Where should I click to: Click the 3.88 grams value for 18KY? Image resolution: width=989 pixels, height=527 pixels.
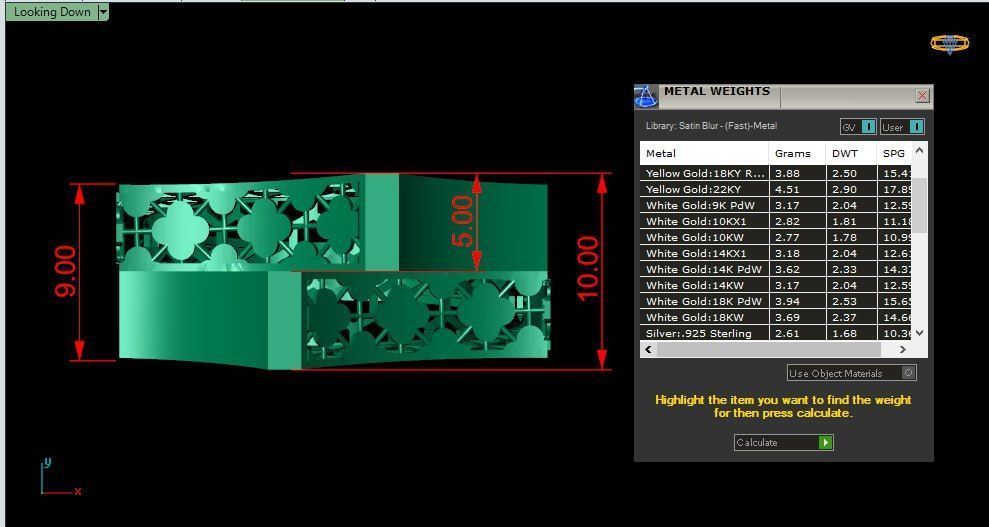coord(787,173)
